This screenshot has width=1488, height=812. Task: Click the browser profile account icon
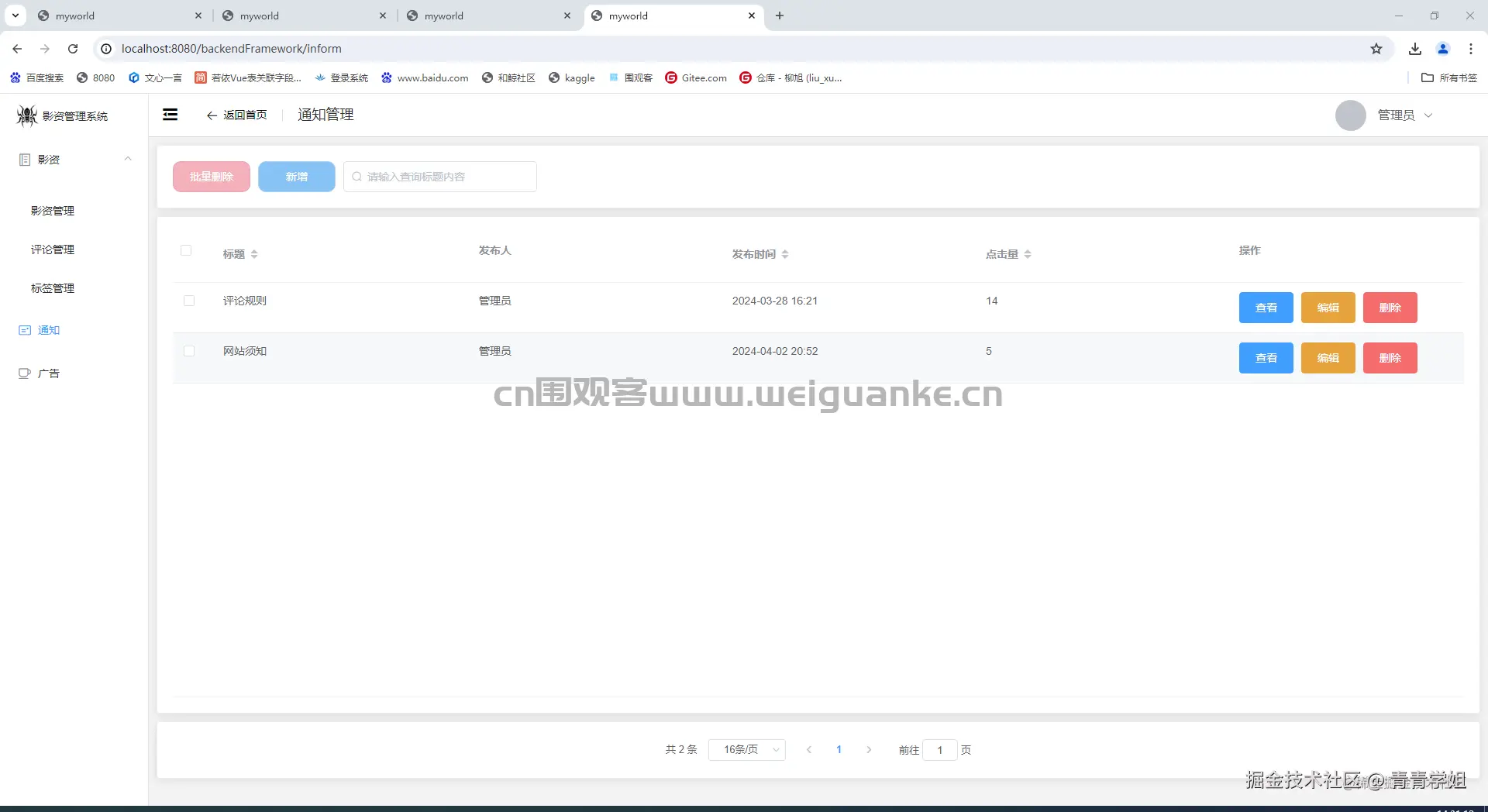[1442, 48]
